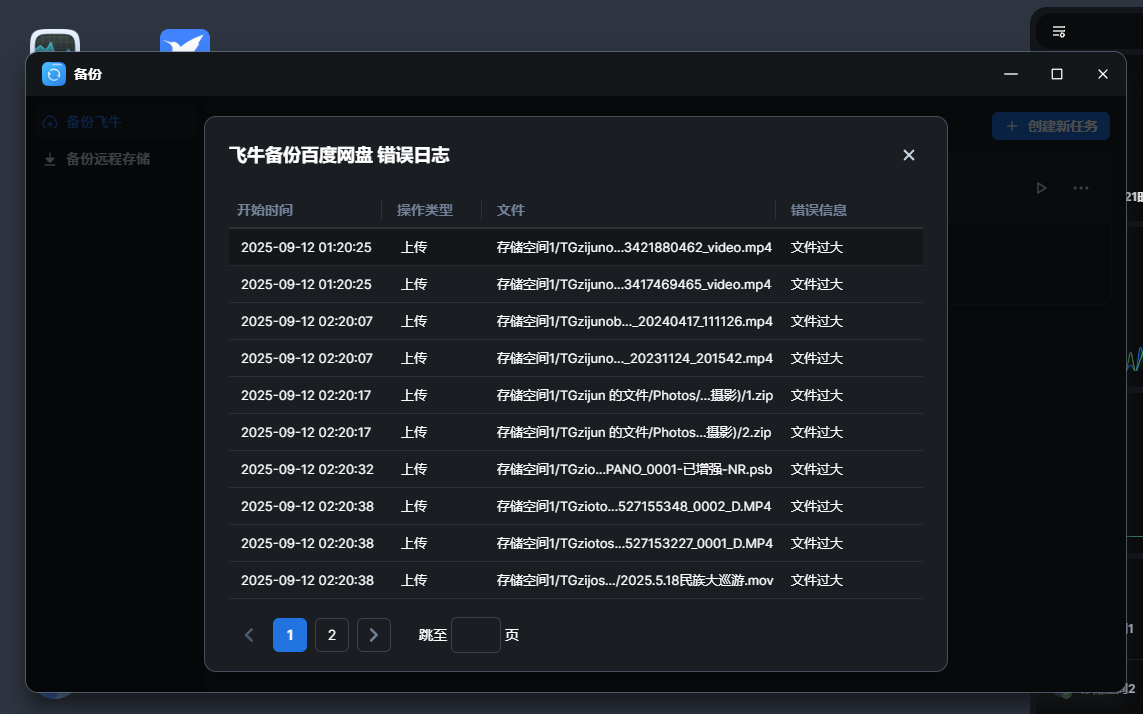Open the system monitor desktop icon

pos(55,41)
